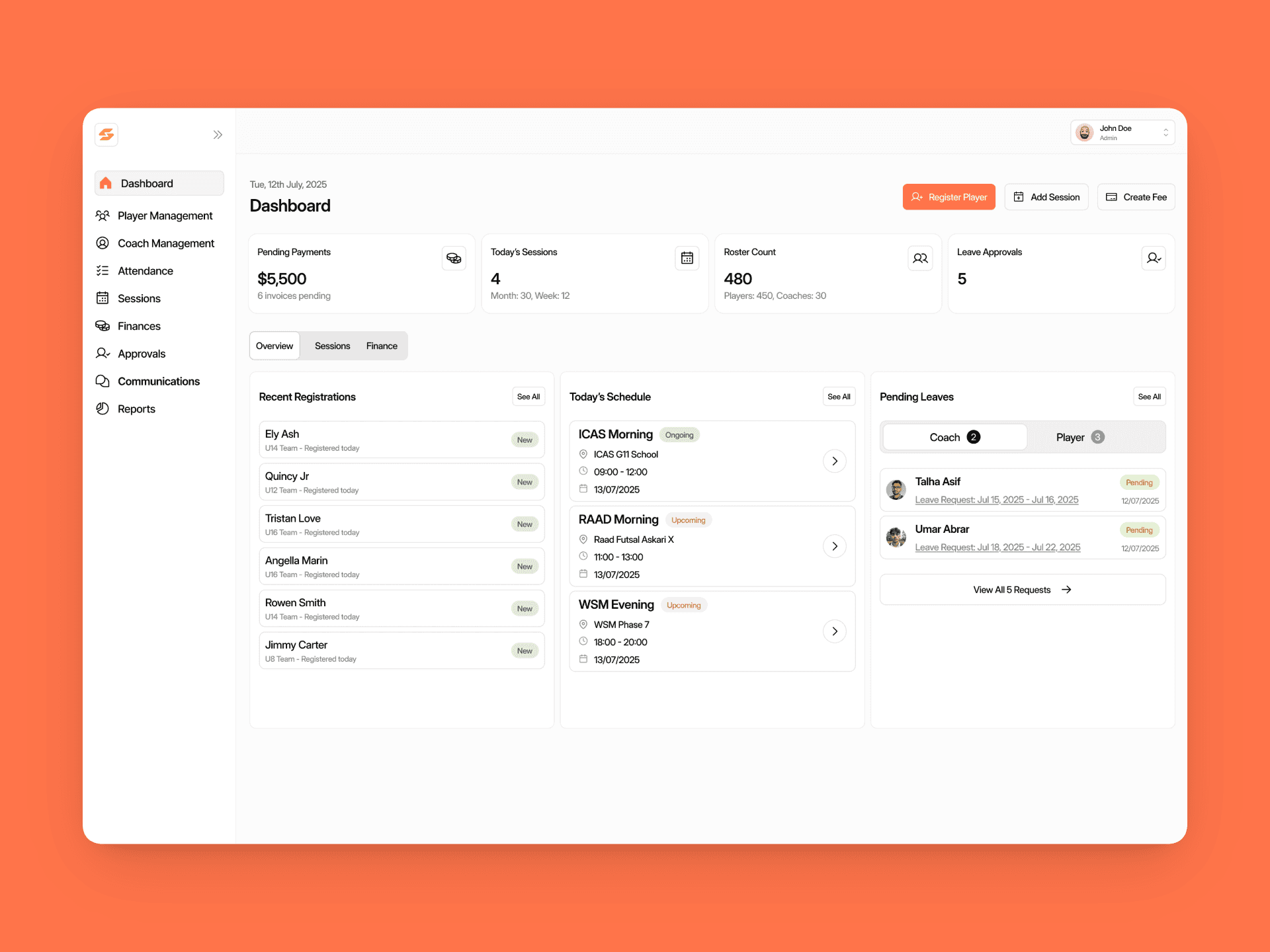This screenshot has width=1270, height=952.
Task: Click the app logo icon in sidebar
Action: (106, 135)
